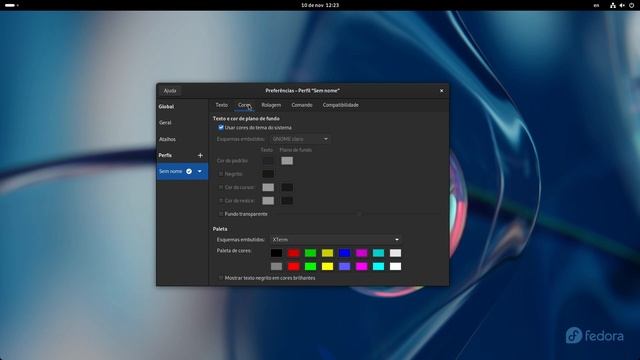Image resolution: width=640 pixels, height=360 pixels.
Task: Click the default profile checkmark on Sem nome
Action: pos(189,171)
